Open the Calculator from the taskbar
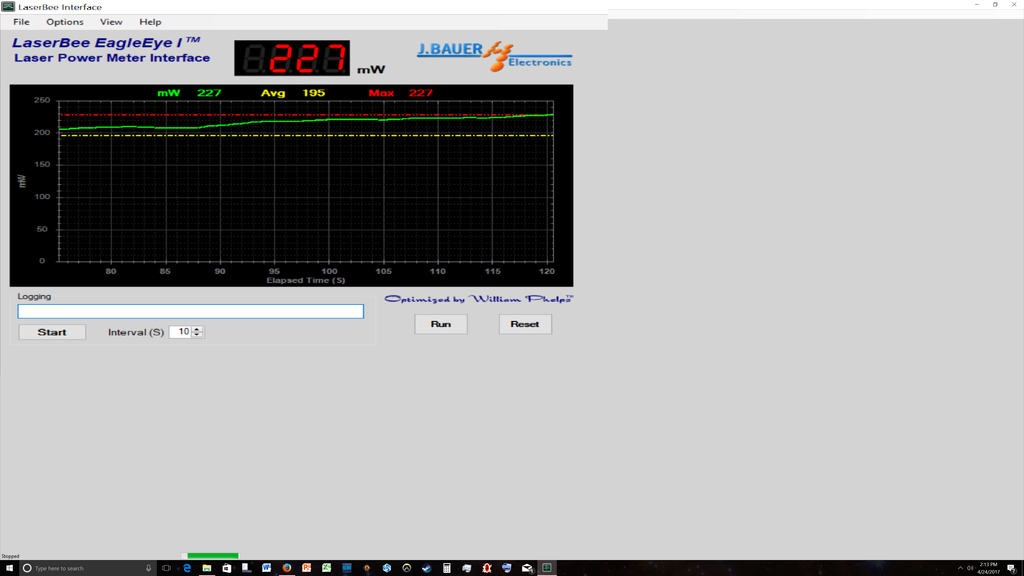 click(x=447, y=568)
